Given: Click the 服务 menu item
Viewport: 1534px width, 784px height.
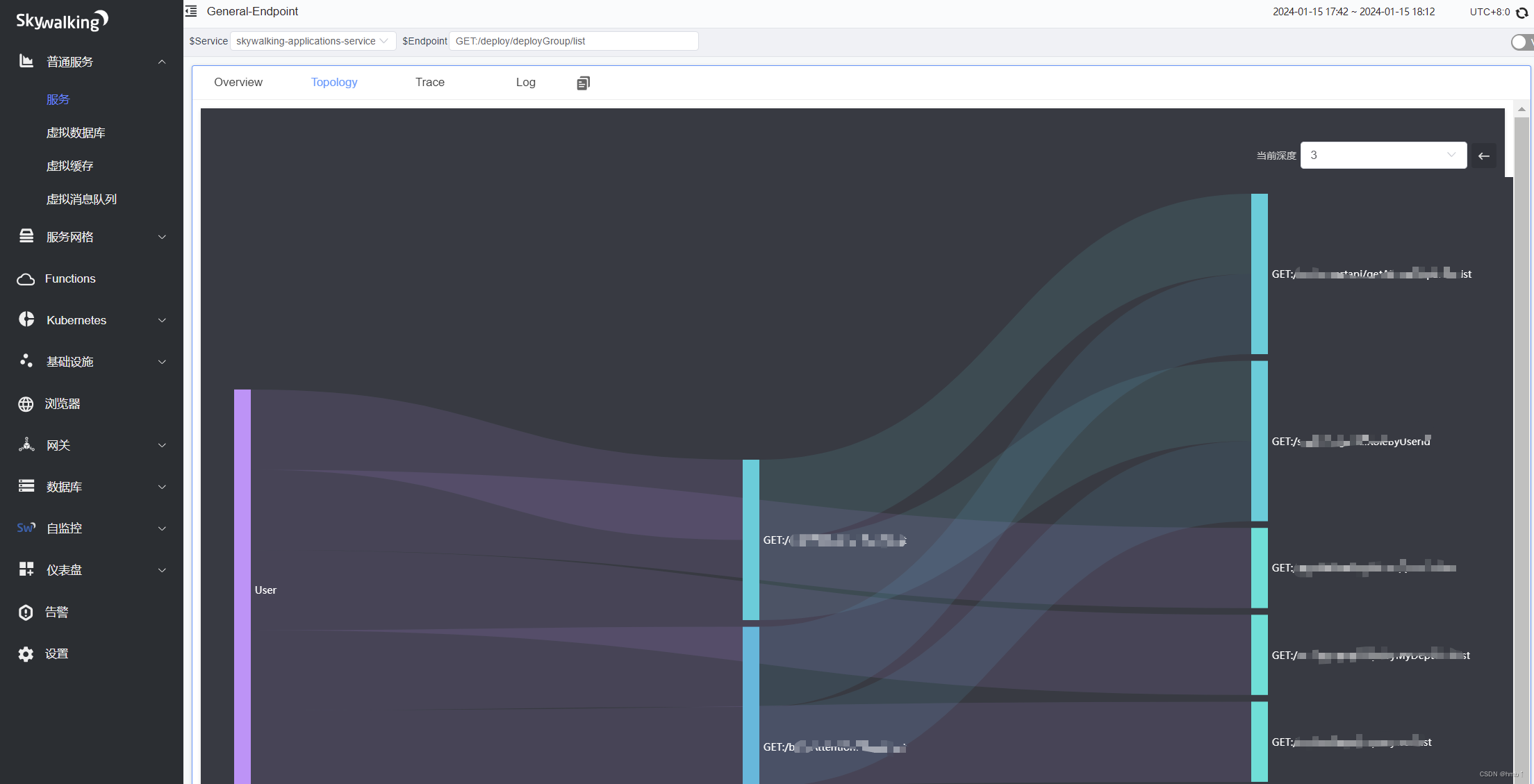Looking at the screenshot, I should pos(57,99).
